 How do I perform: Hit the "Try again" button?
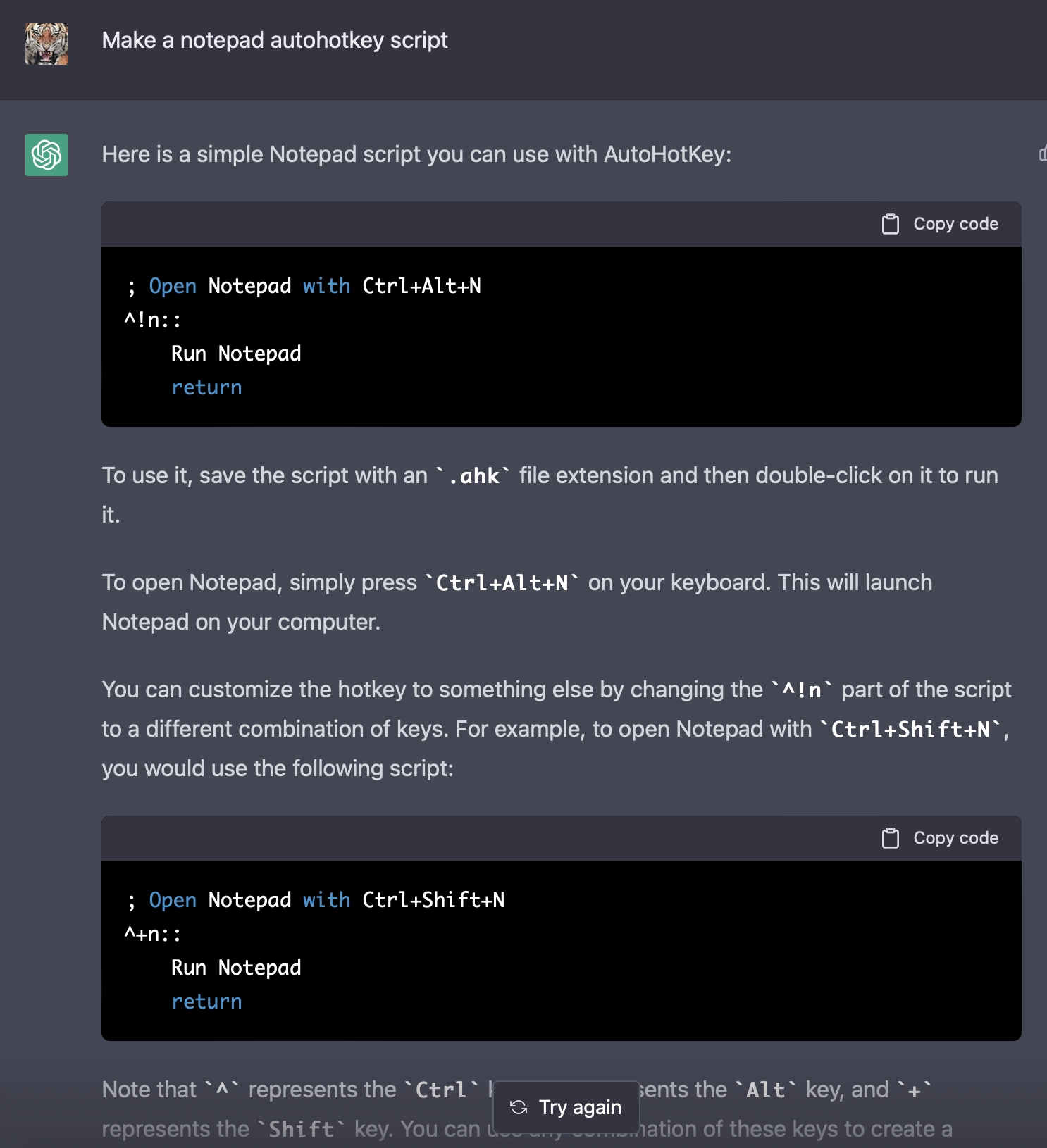[x=566, y=1107]
